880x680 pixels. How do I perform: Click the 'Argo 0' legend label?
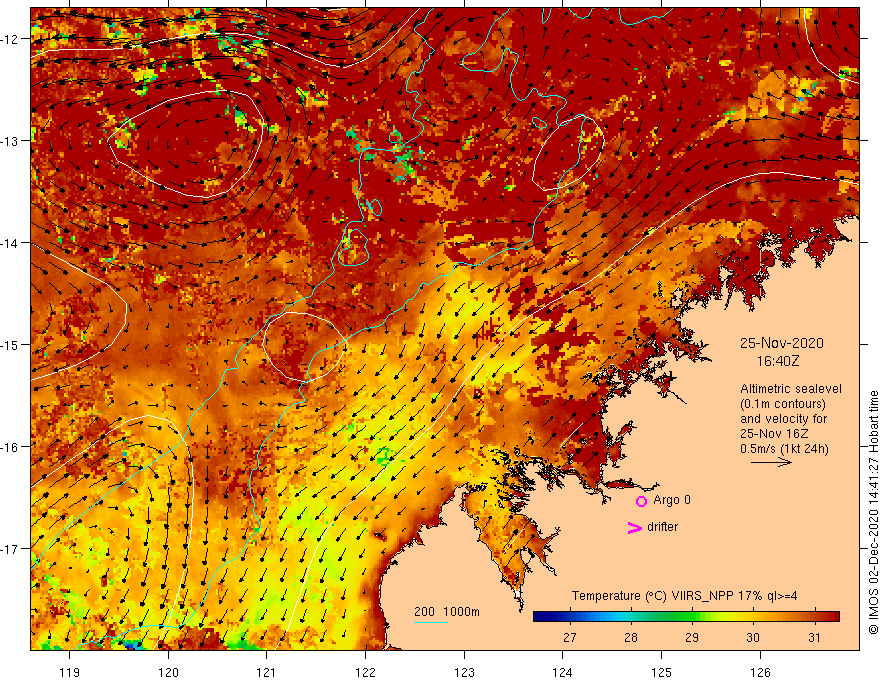tap(672, 500)
